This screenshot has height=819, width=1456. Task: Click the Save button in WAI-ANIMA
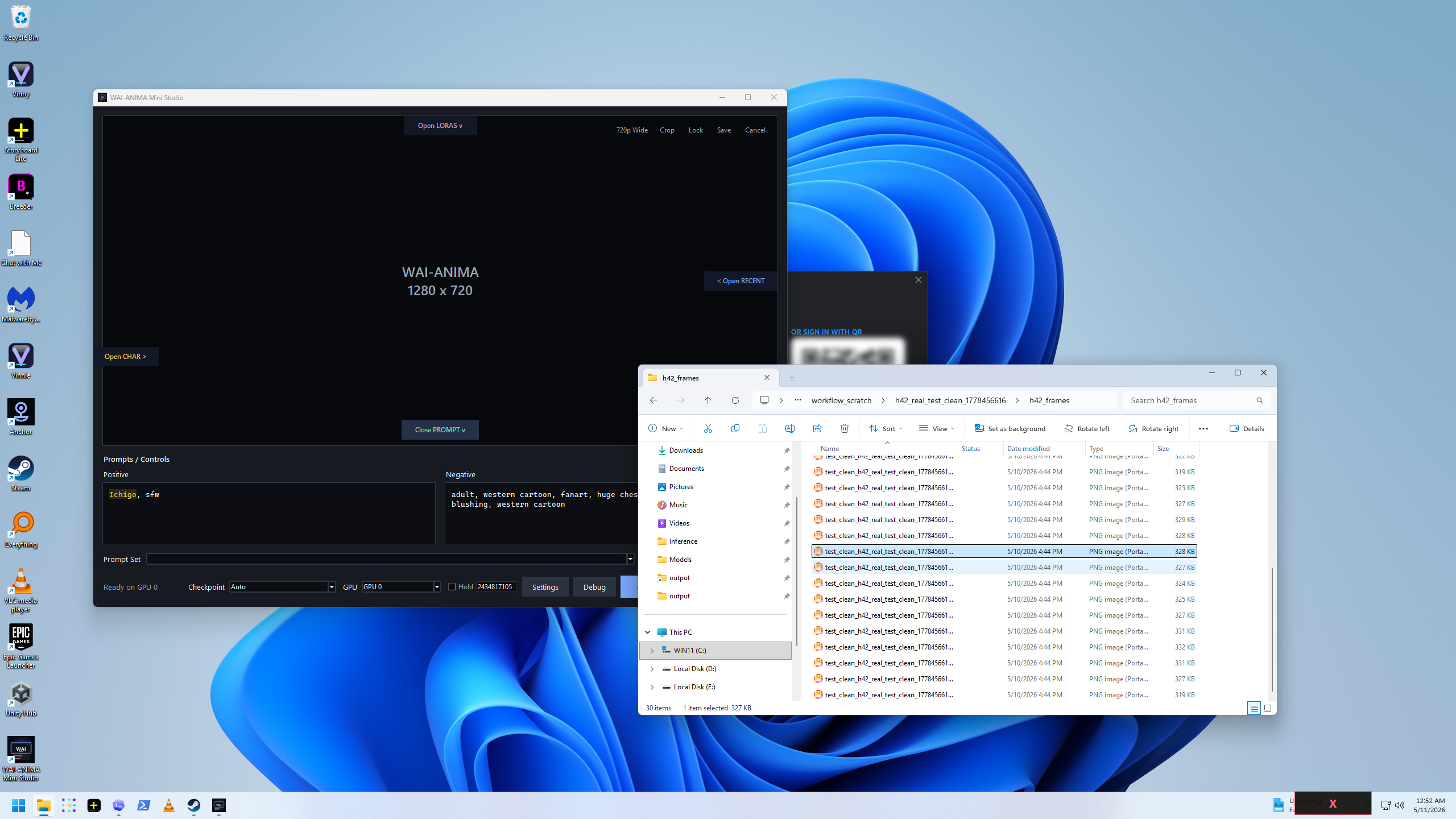723,130
